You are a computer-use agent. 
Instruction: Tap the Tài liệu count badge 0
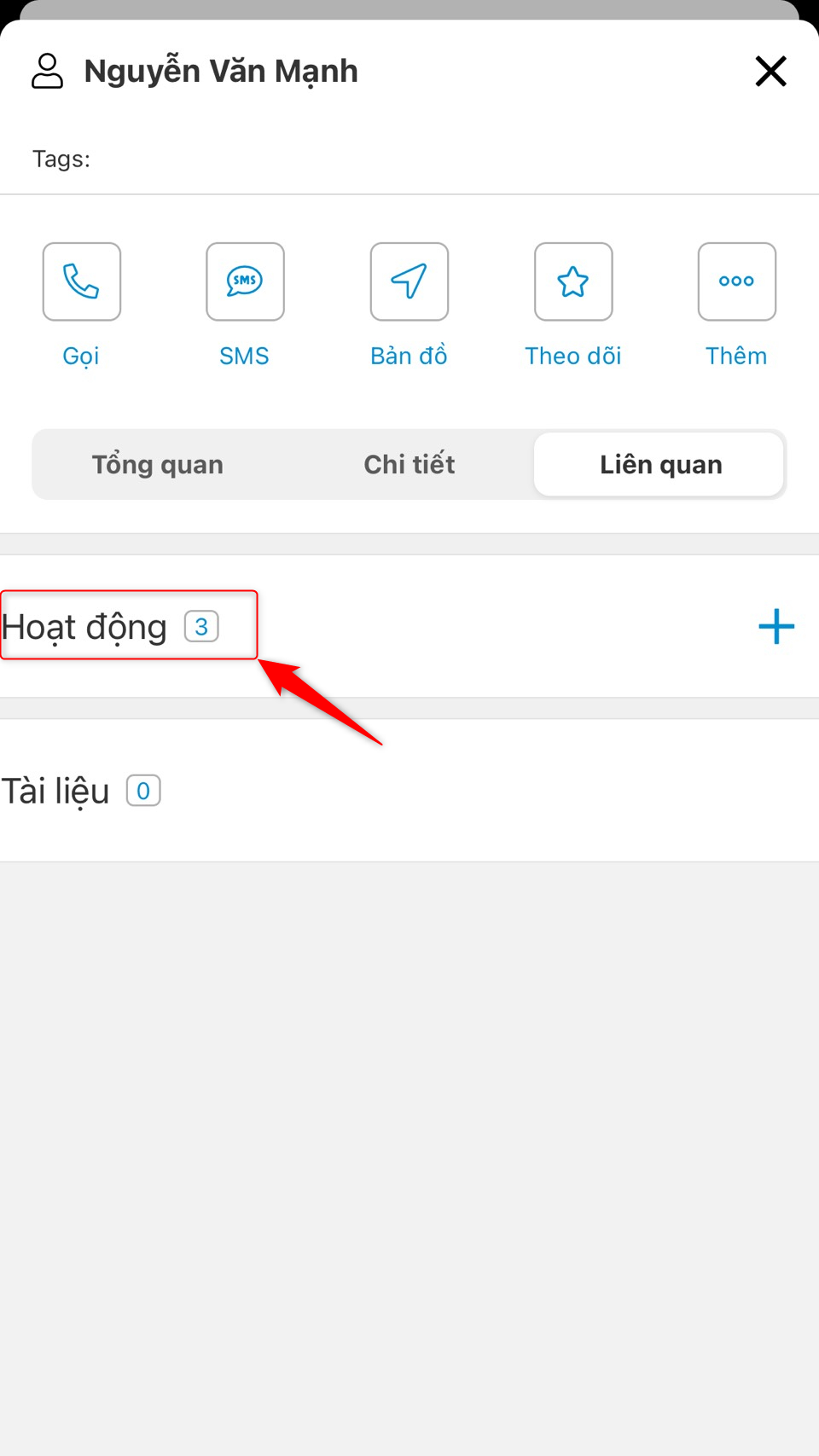pyautogui.click(x=143, y=791)
